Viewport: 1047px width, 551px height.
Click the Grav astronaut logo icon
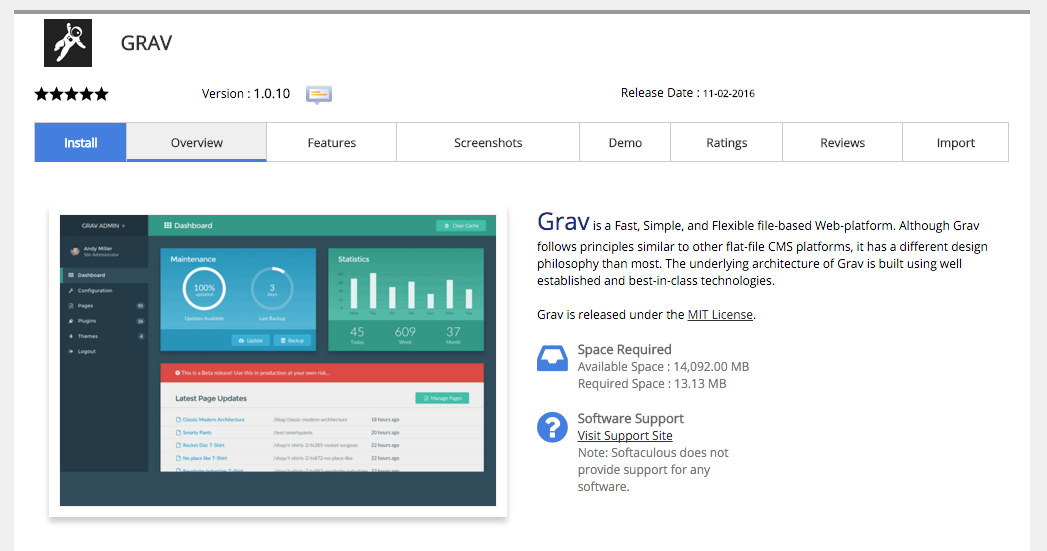[x=68, y=43]
